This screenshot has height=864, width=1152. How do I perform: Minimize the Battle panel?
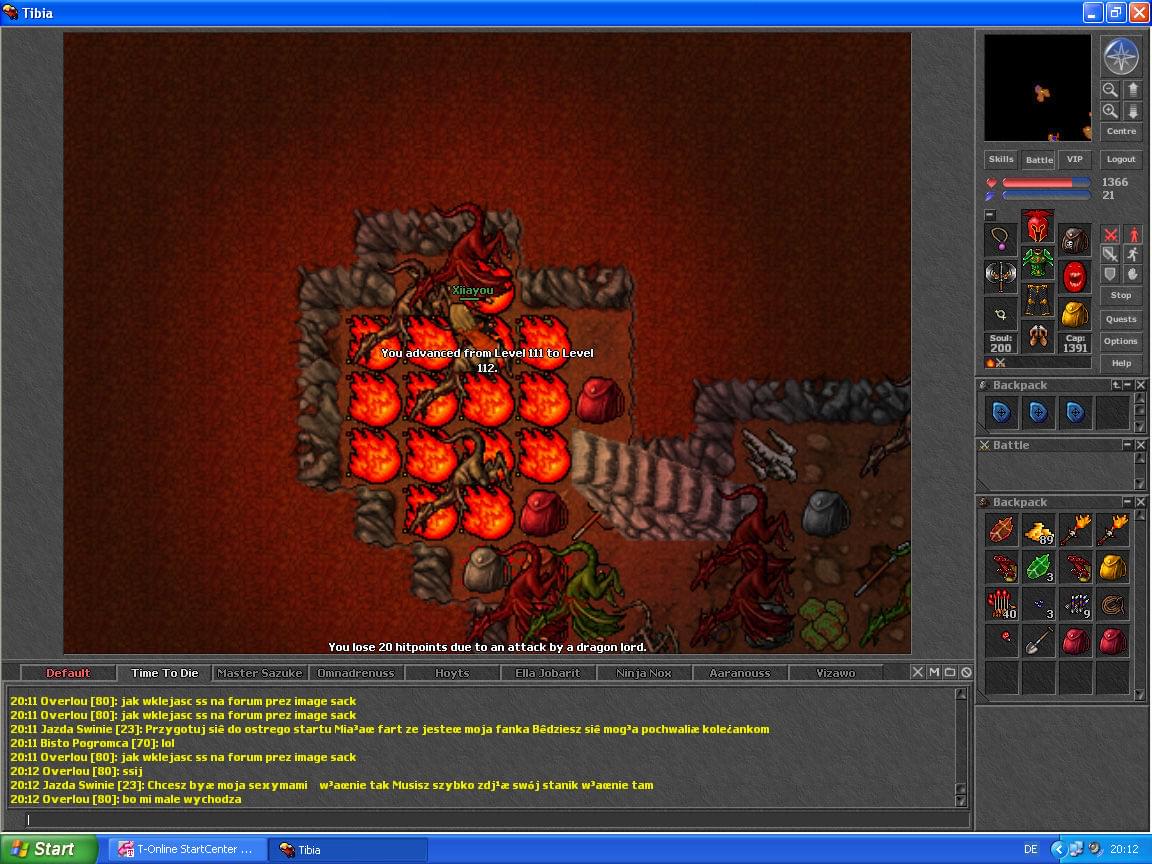pos(1128,445)
